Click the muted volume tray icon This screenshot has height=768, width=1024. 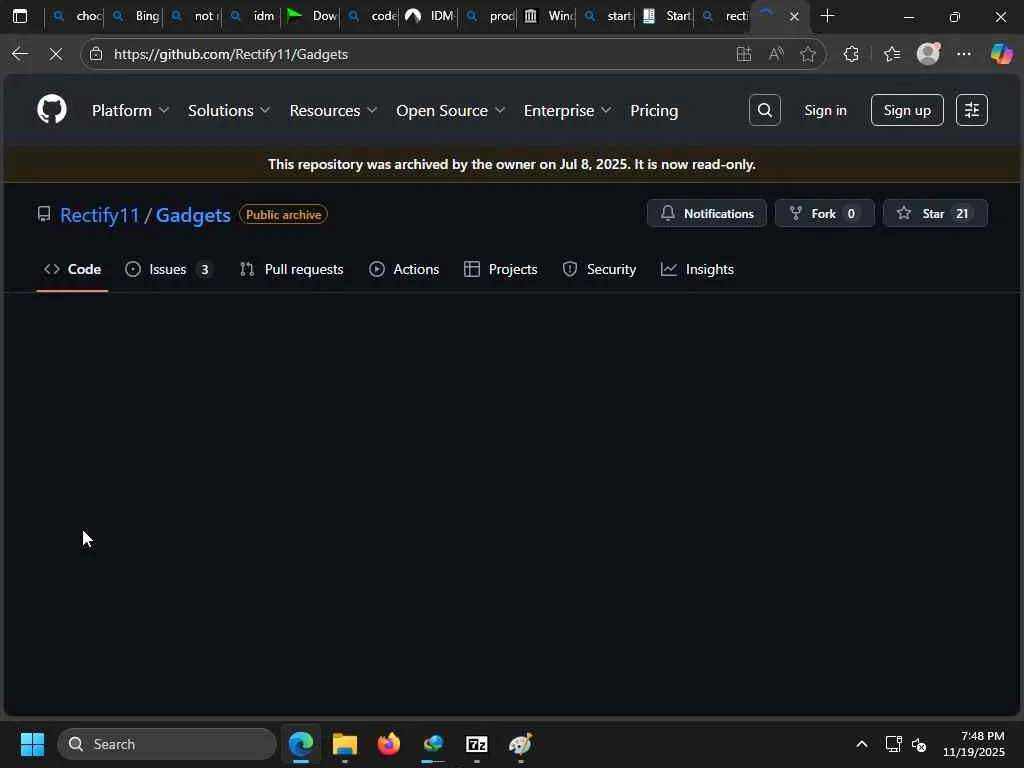tap(919, 744)
